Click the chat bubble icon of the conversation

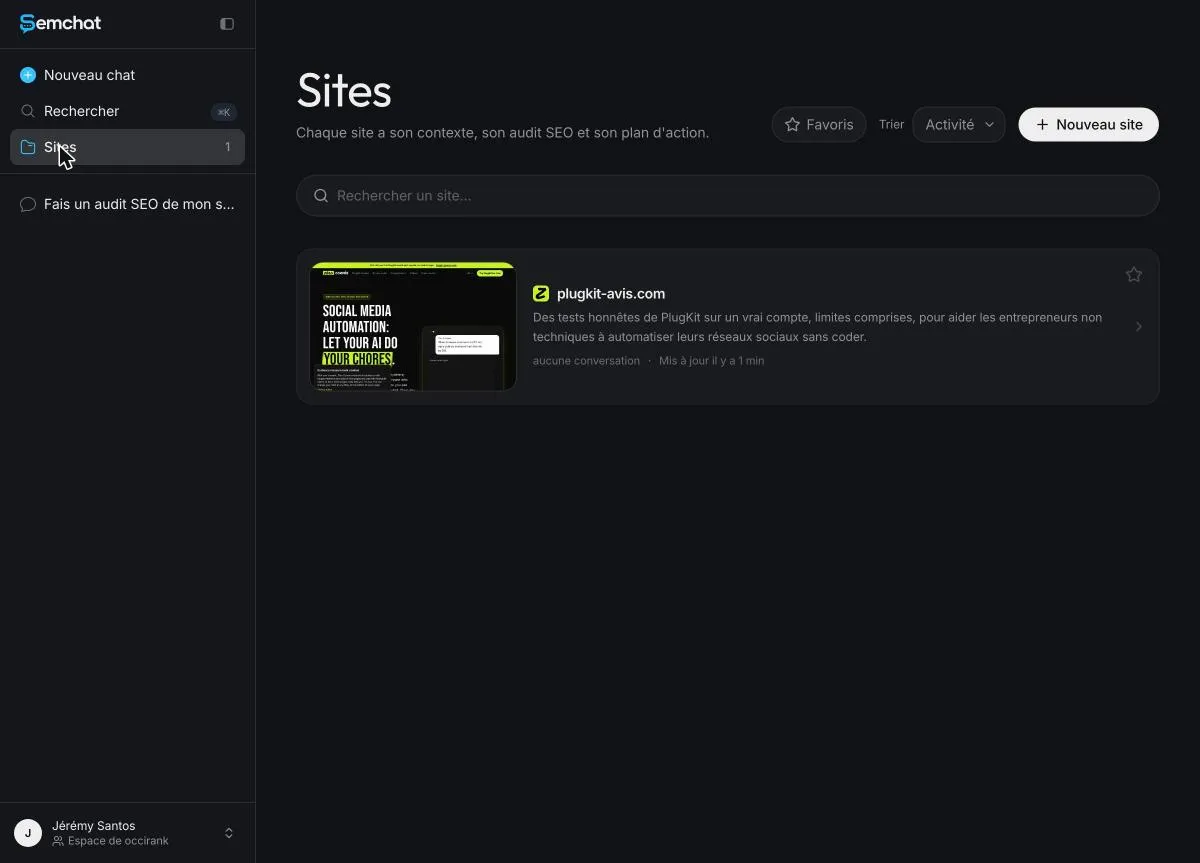pos(28,204)
